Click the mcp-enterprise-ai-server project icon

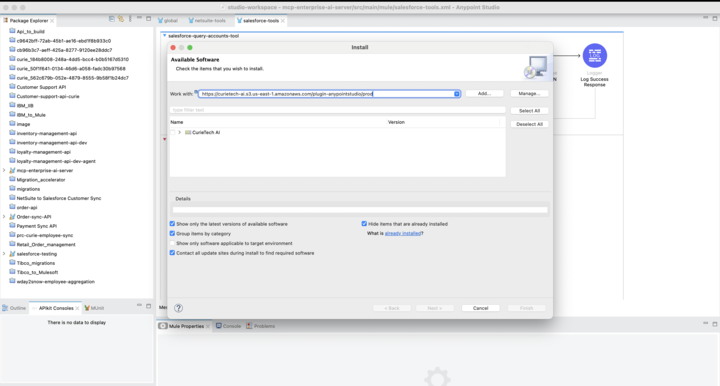(x=12, y=170)
